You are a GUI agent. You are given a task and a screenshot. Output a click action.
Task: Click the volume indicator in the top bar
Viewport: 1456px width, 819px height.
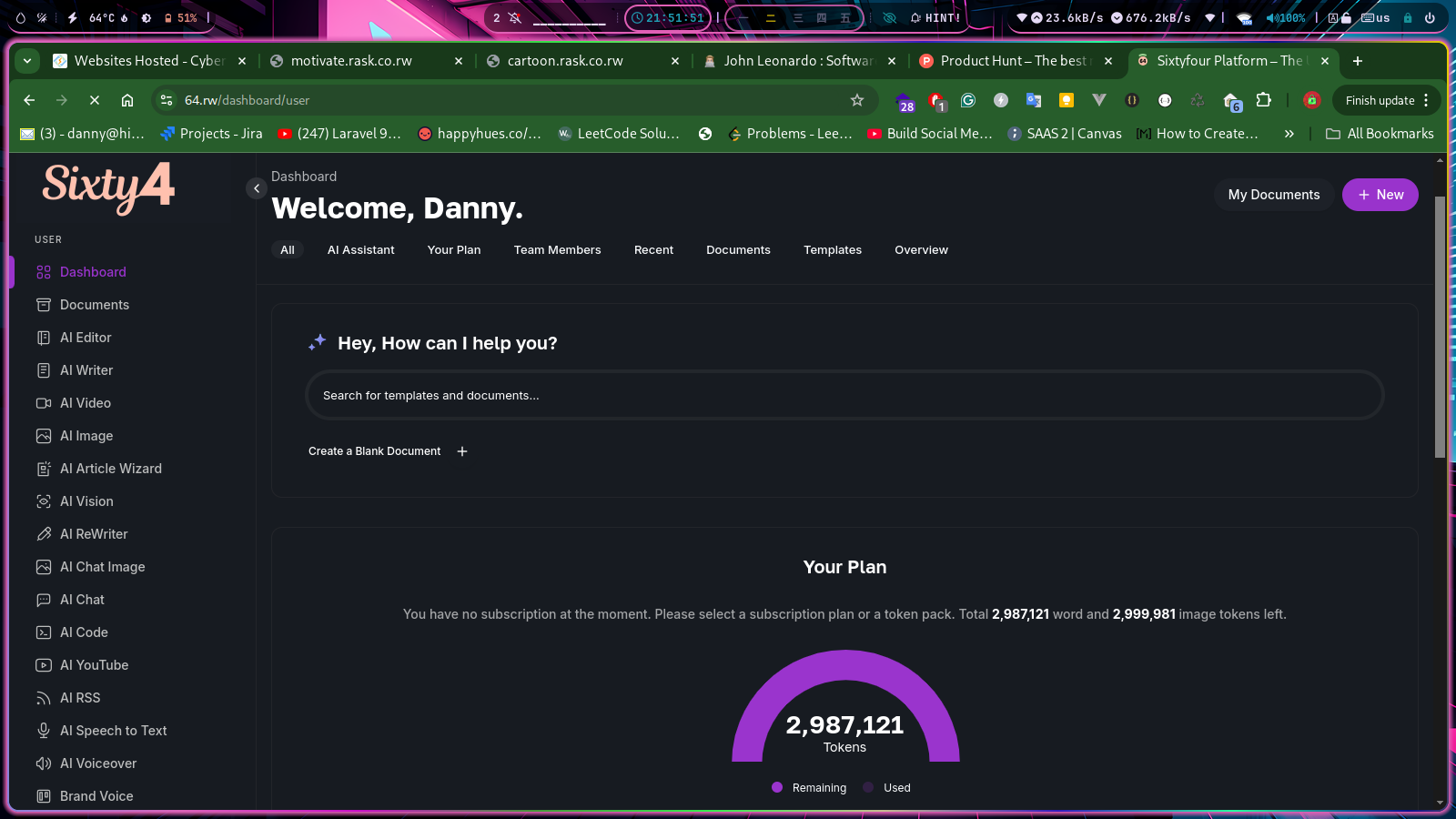tap(1286, 17)
